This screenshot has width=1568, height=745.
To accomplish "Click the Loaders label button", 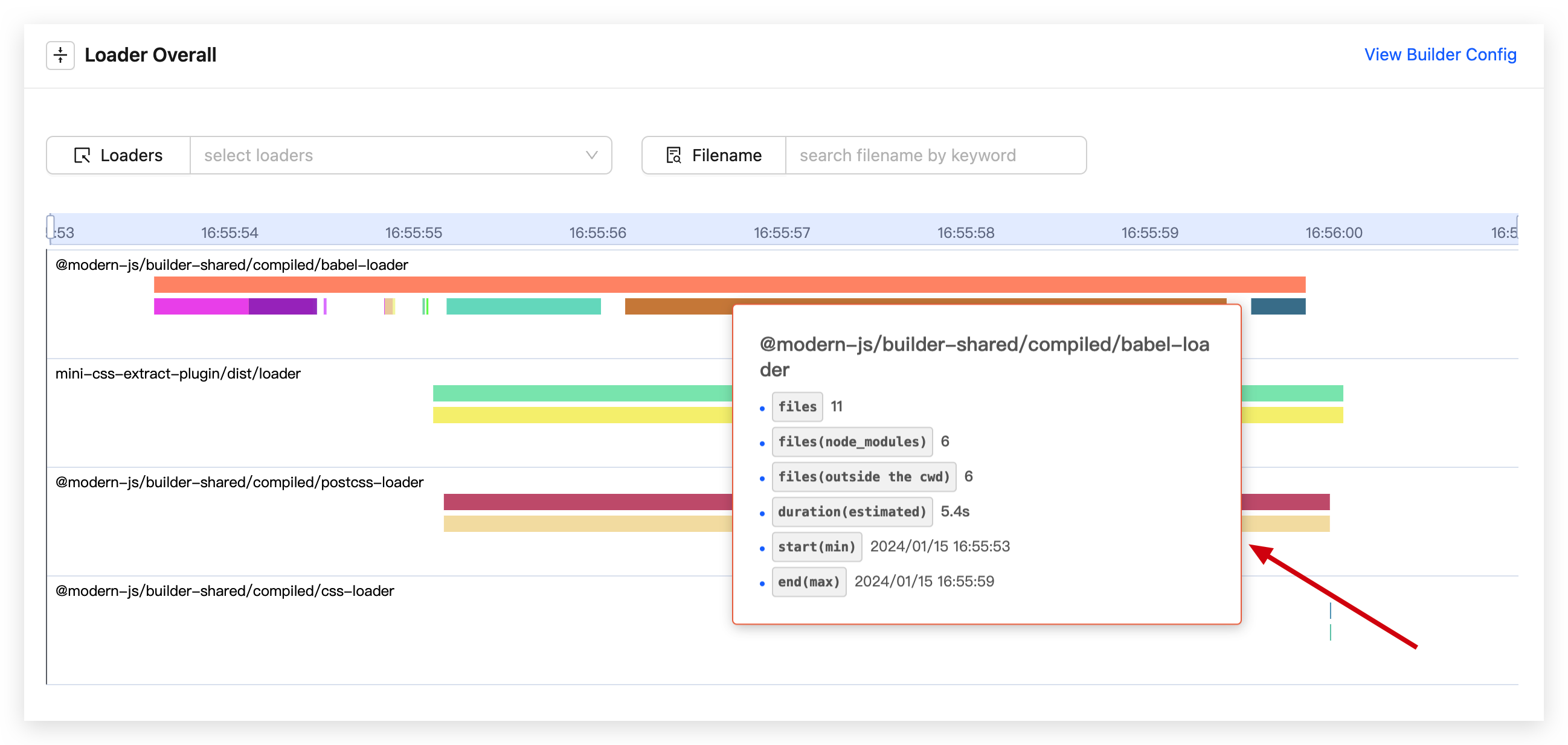I will pos(118,155).
